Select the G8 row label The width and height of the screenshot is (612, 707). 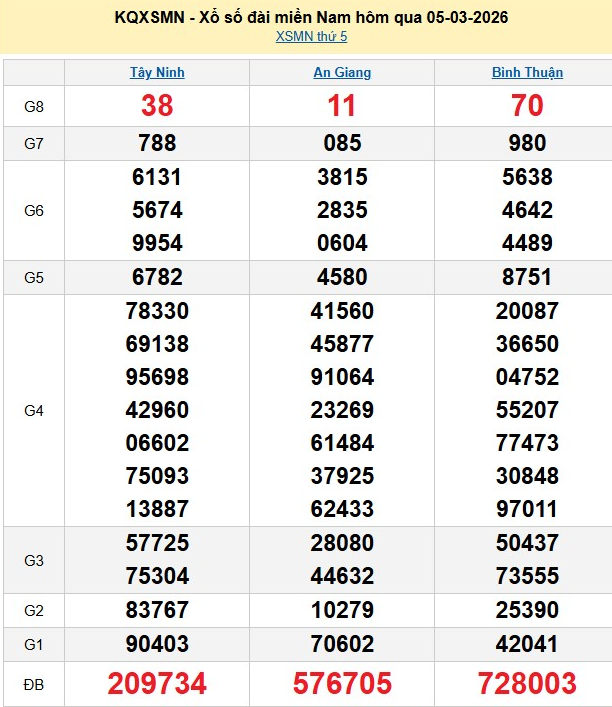coord(33,106)
